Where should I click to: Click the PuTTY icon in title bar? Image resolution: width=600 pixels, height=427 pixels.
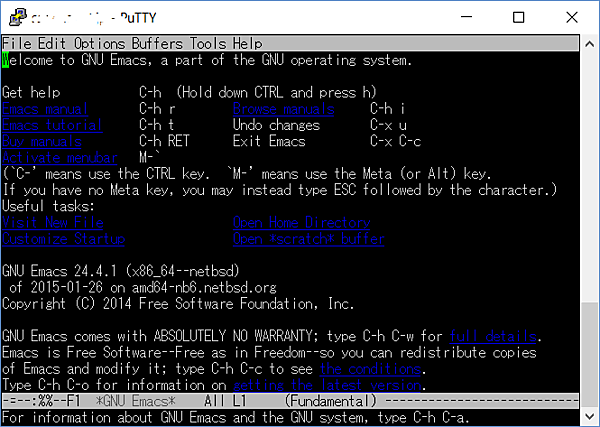[x=18, y=17]
